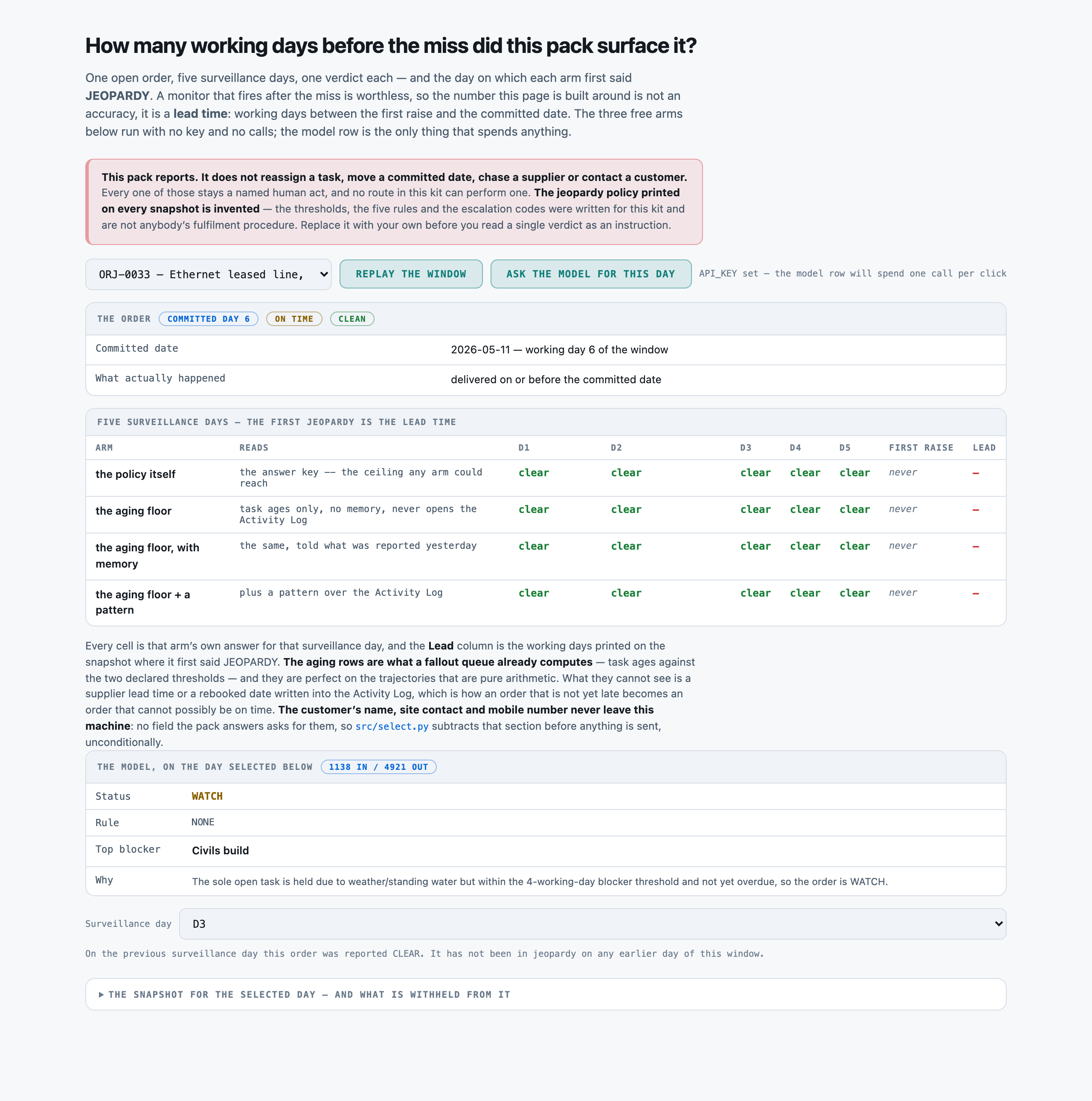
Task: Click the WATCH status value
Action: point(207,796)
